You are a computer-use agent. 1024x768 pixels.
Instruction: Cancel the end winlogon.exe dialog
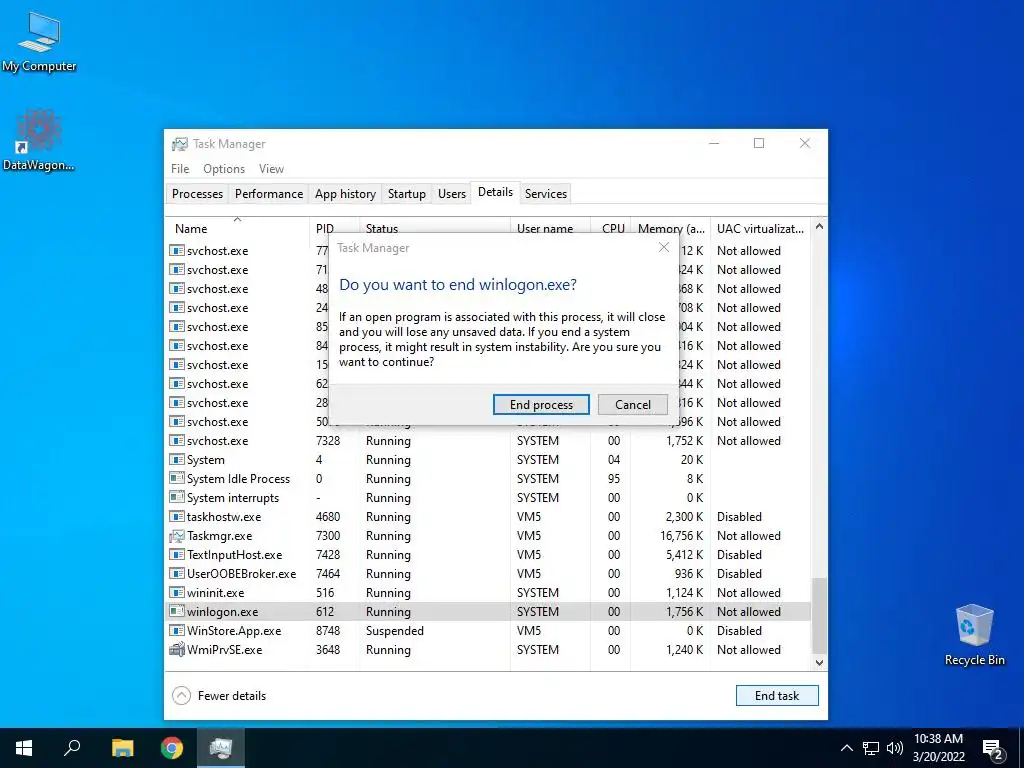632,404
